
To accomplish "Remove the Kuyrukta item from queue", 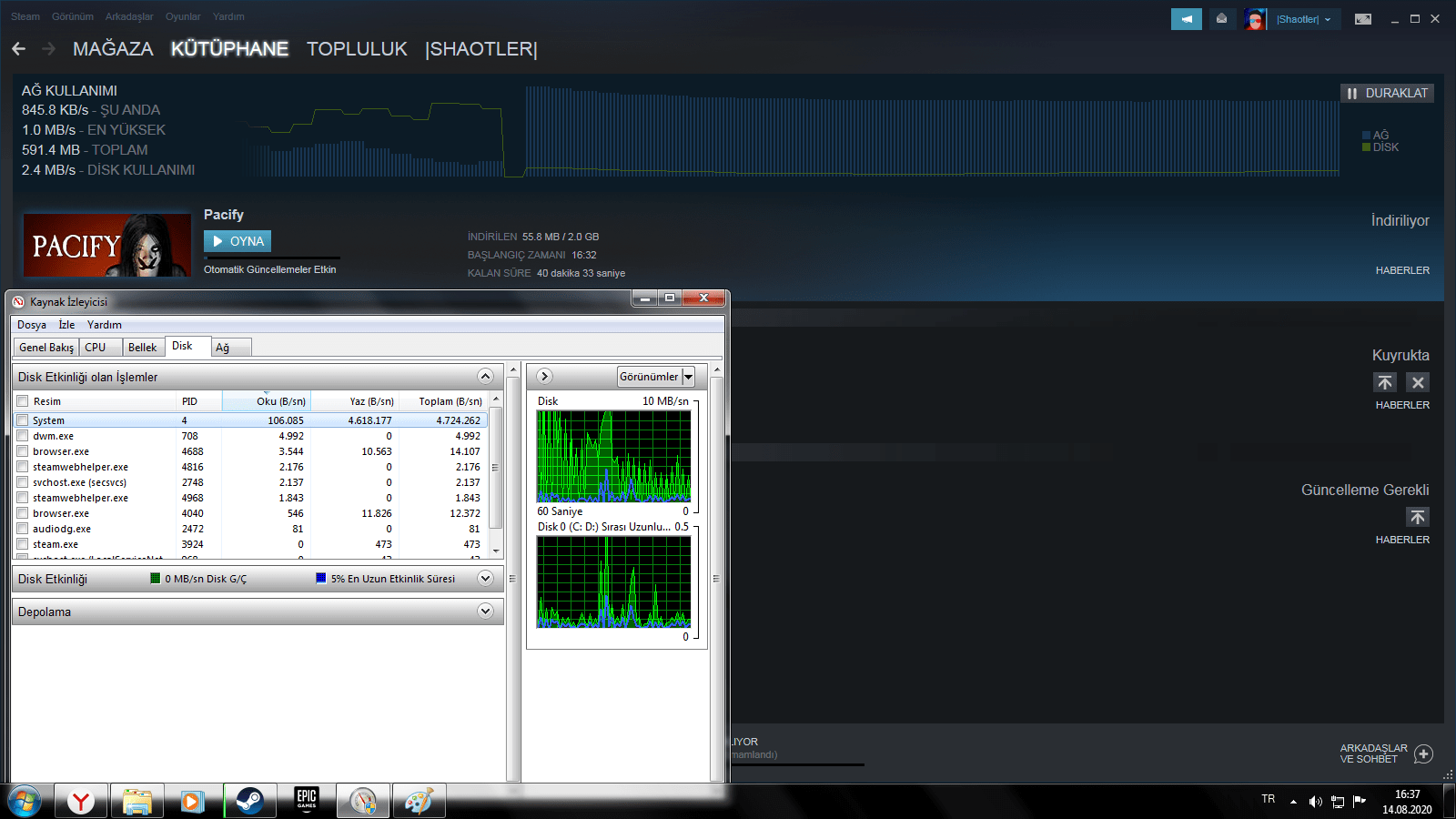I will (1418, 382).
